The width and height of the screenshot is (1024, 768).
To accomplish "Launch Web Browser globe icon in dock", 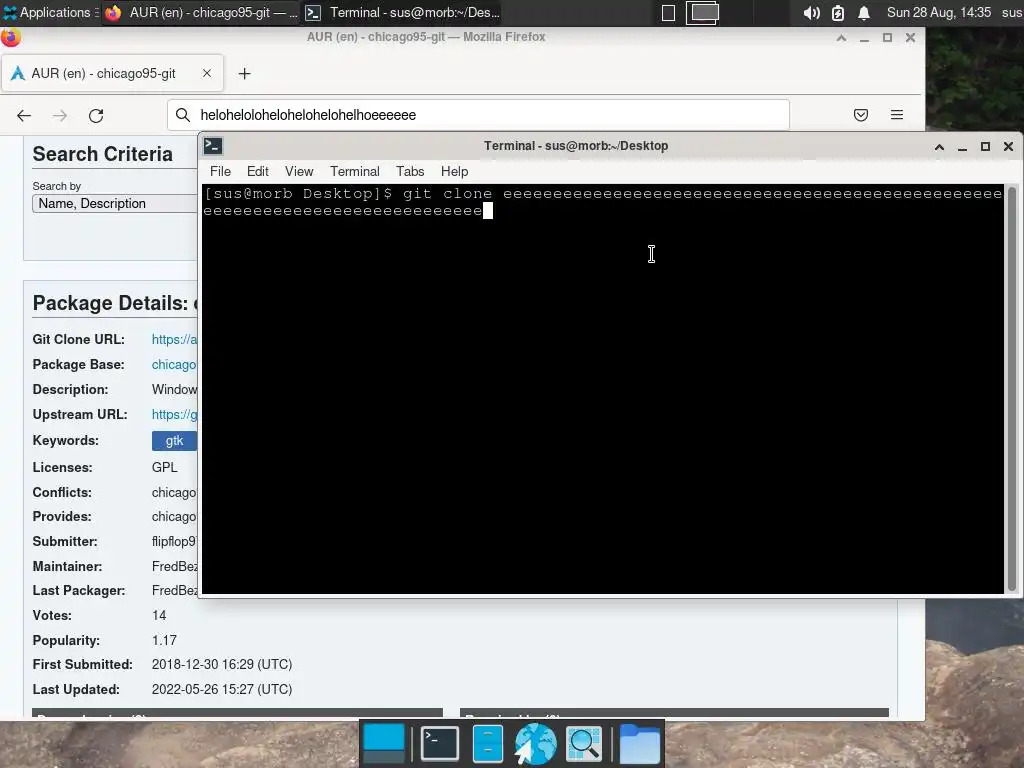I will (x=536, y=743).
